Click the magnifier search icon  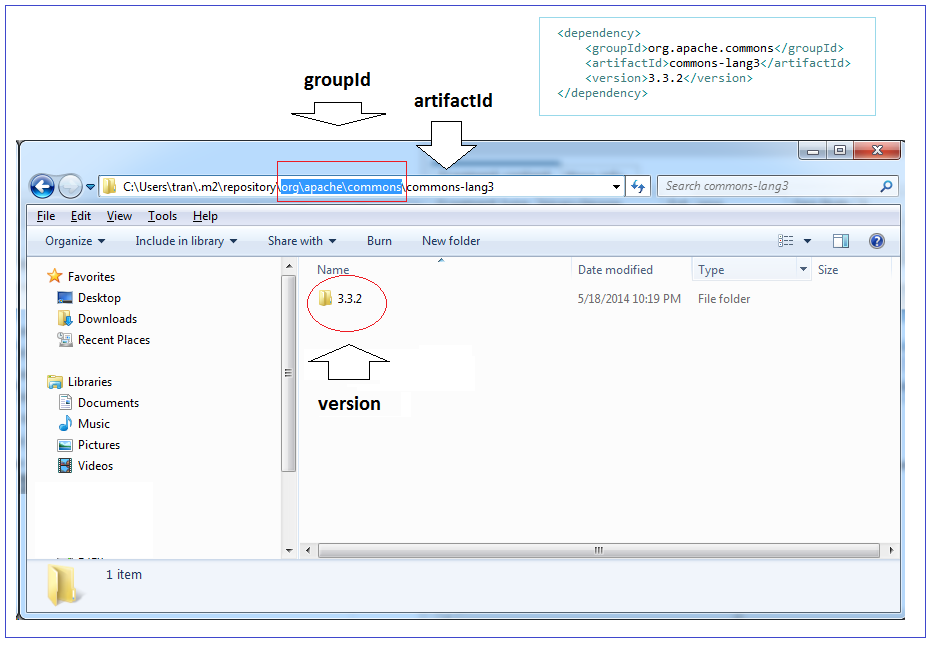886,186
